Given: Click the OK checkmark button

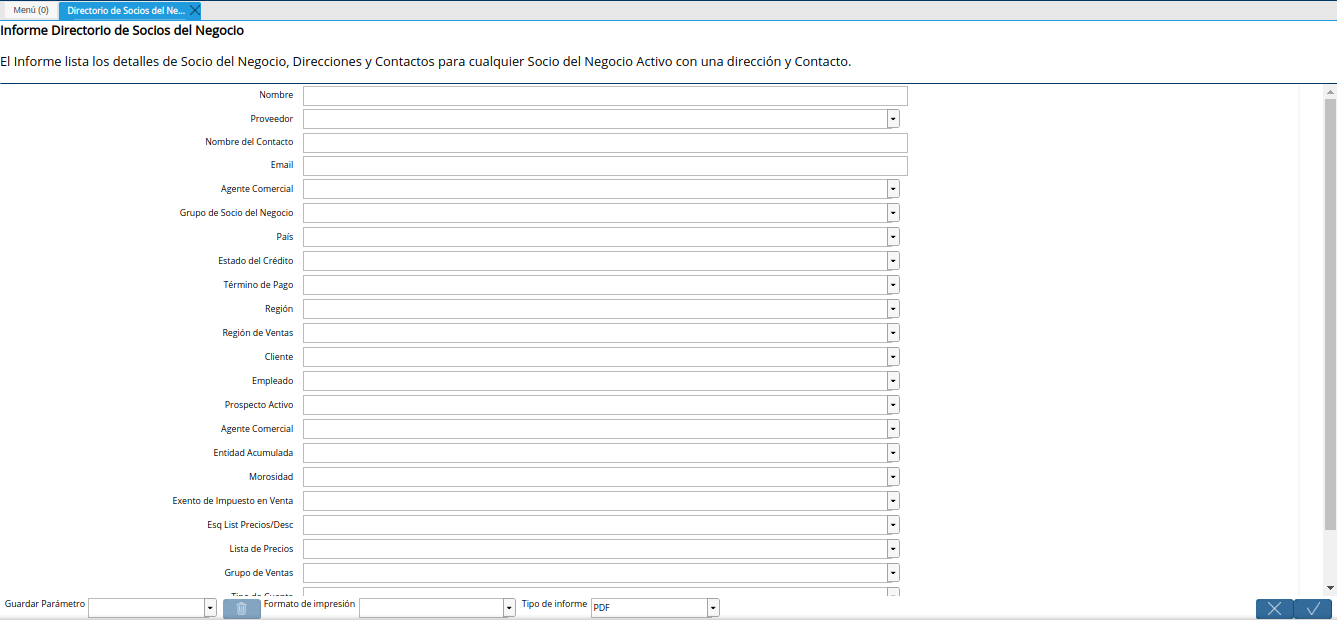Looking at the screenshot, I should pyautogui.click(x=1313, y=608).
